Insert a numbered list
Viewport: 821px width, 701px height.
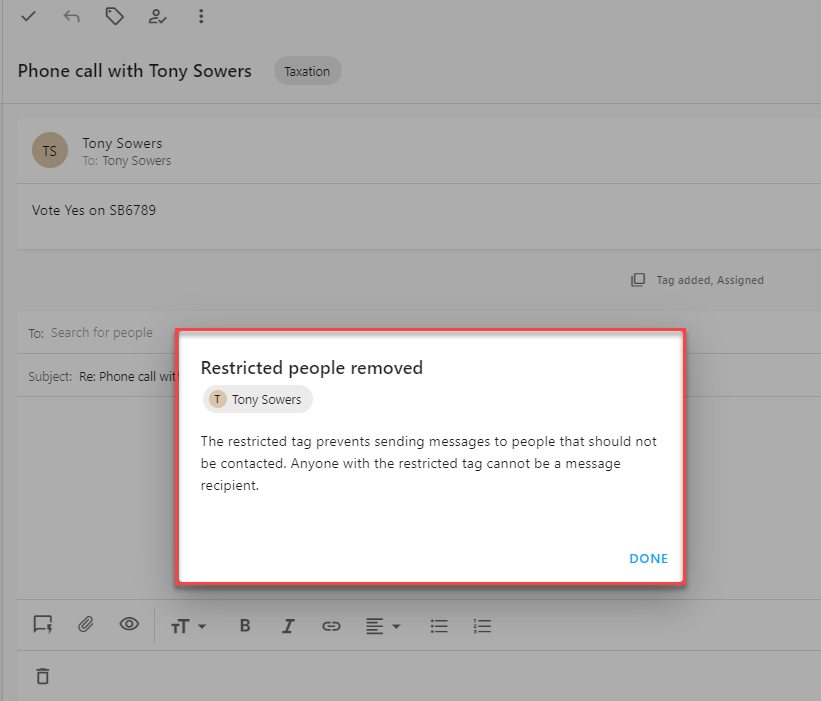pyautogui.click(x=482, y=626)
